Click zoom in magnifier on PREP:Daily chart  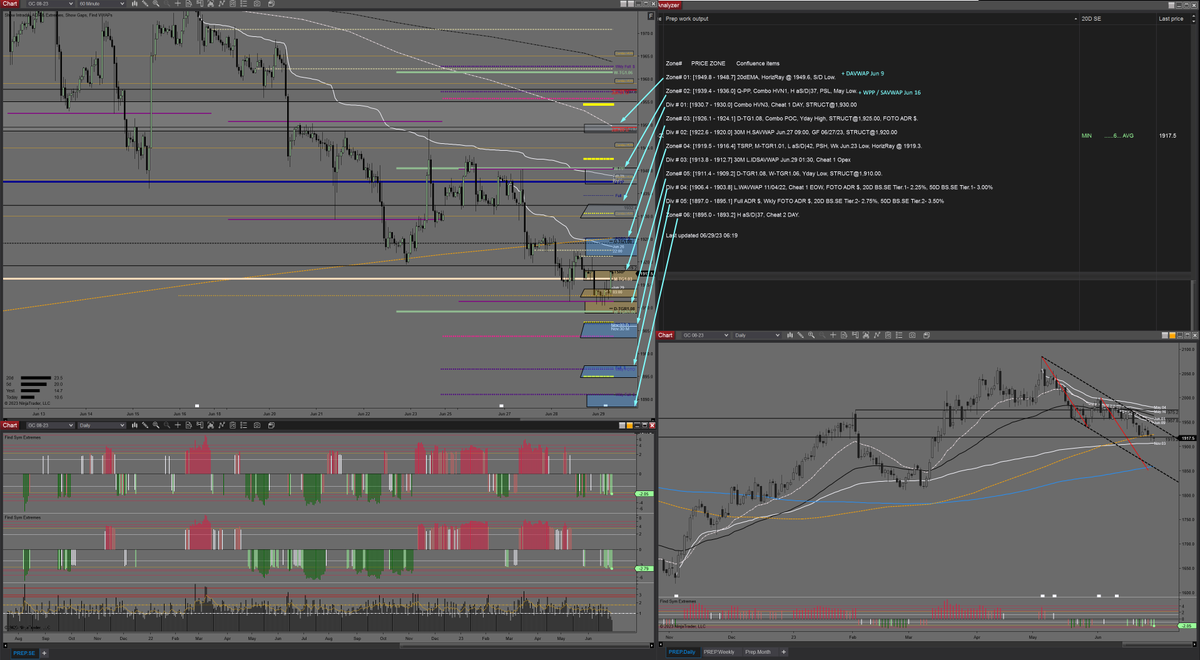click(x=811, y=335)
